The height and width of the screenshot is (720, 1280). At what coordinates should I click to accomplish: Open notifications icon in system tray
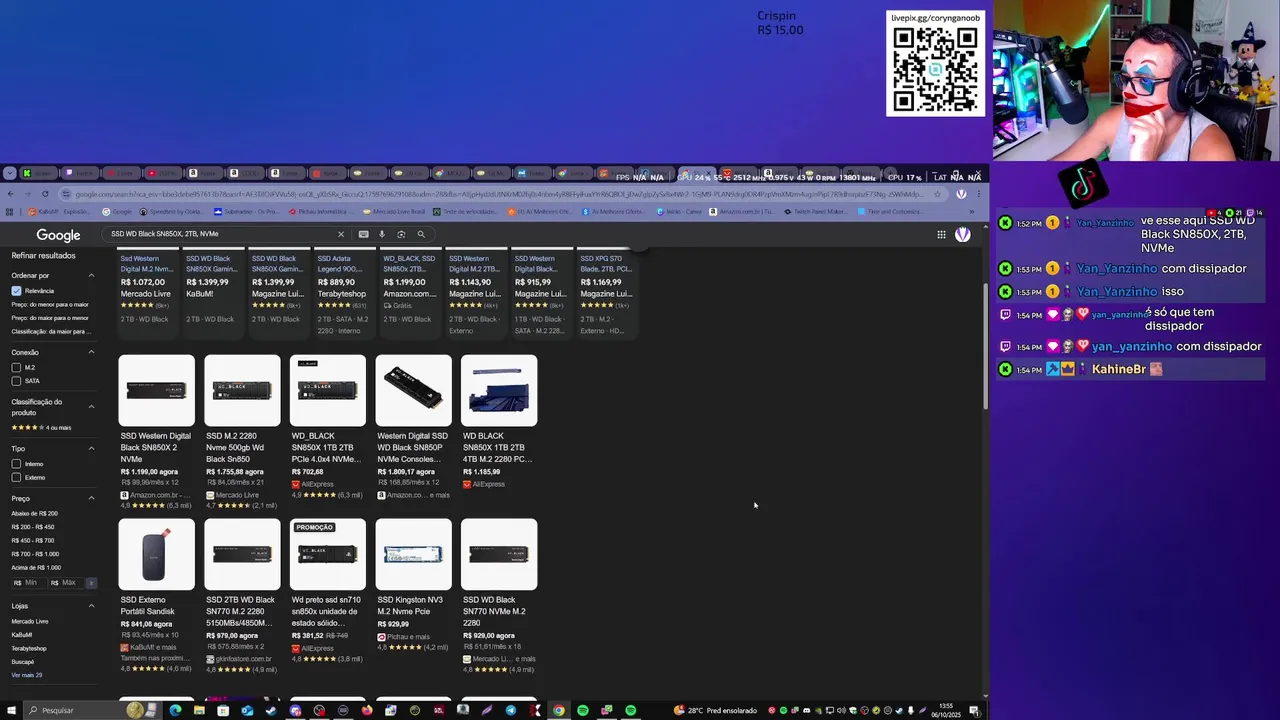973,710
